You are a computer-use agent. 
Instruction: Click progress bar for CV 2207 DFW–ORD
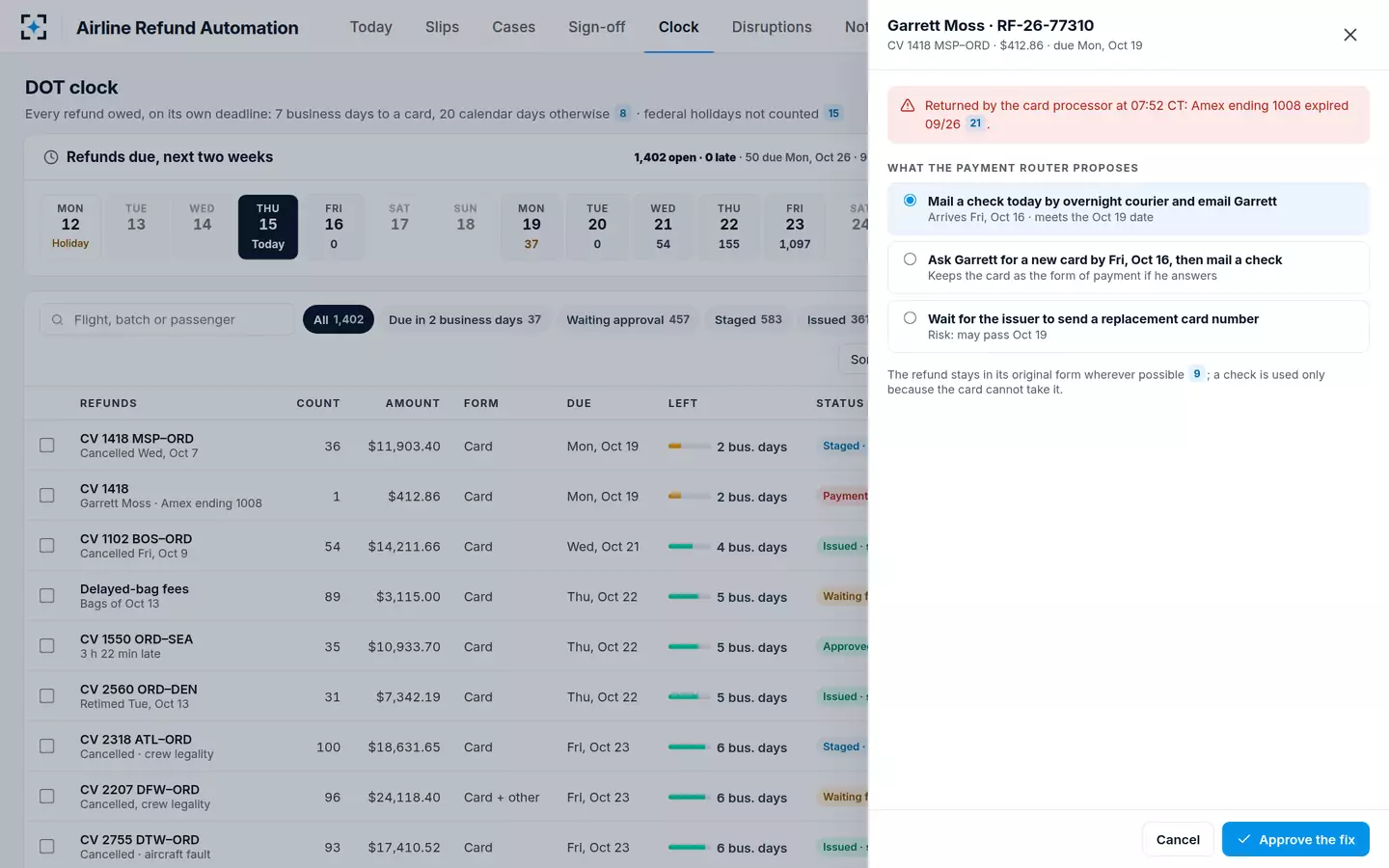point(689,797)
